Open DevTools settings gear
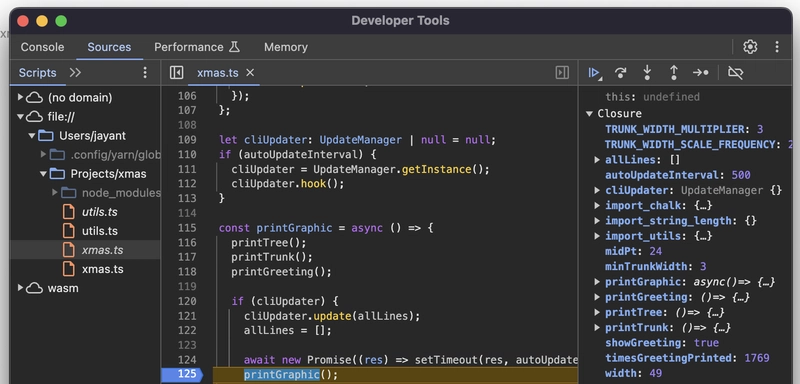Image resolution: width=800 pixels, height=384 pixels. [x=750, y=47]
